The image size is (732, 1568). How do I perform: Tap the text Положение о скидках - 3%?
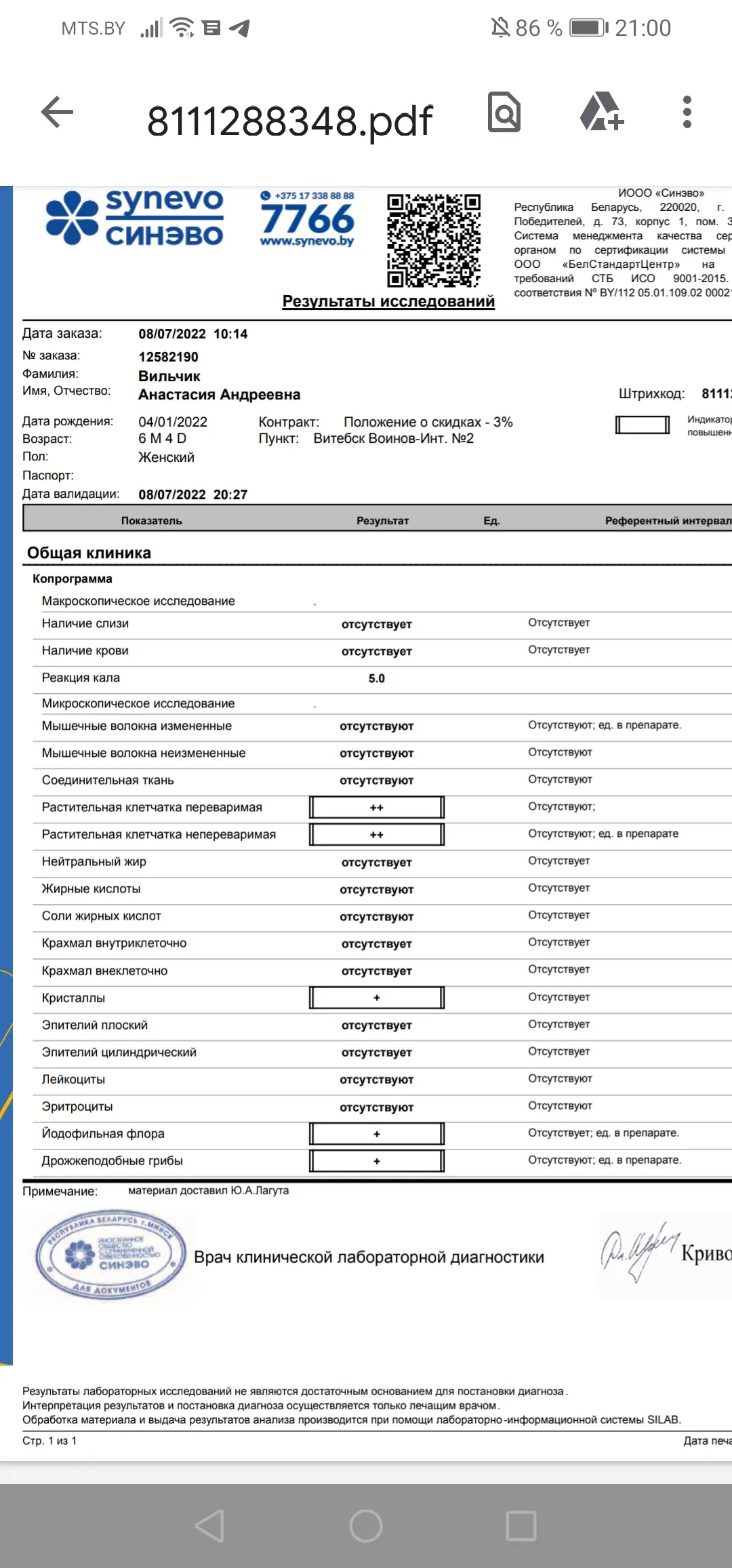[428, 422]
